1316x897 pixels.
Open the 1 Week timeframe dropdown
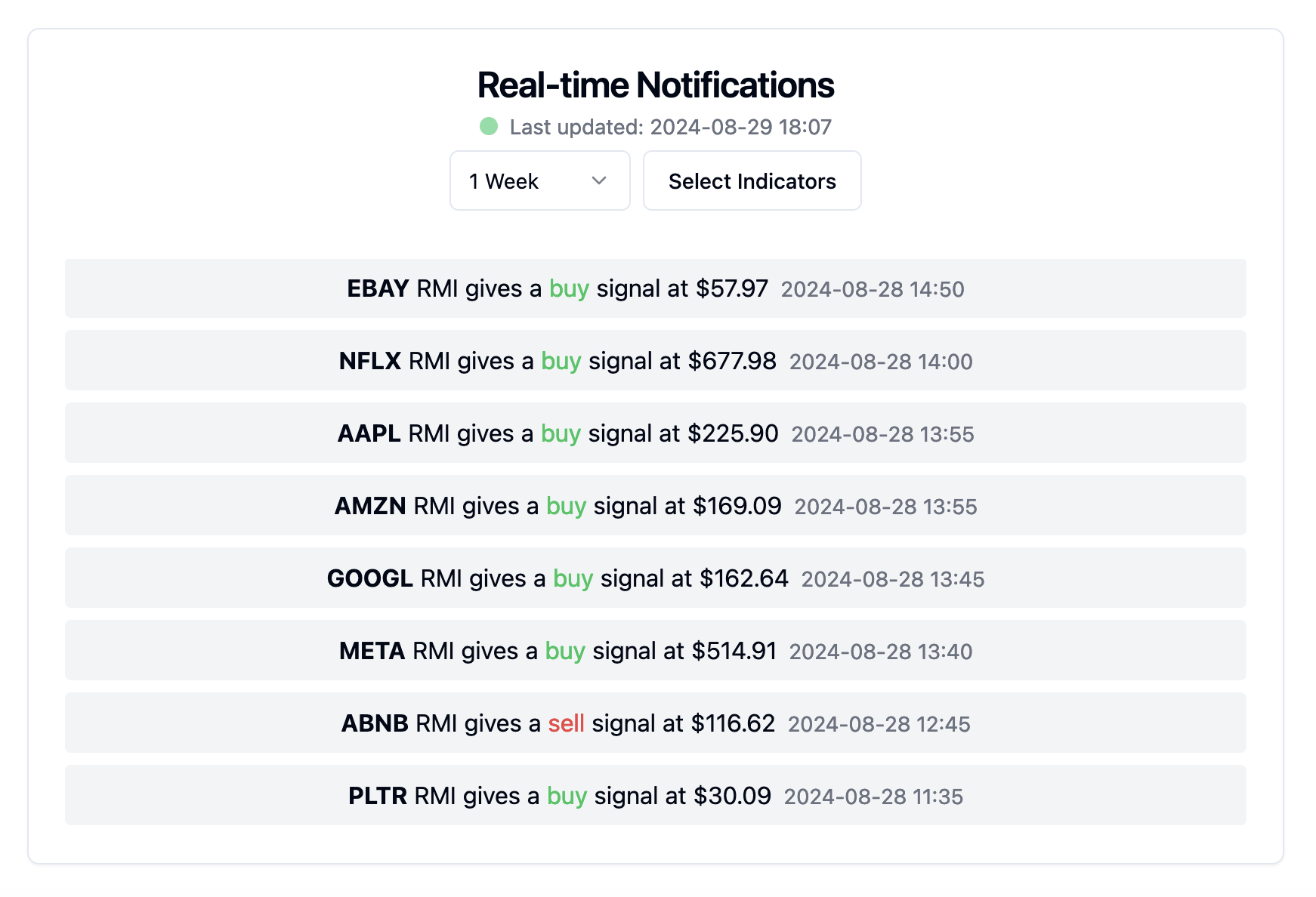[540, 180]
